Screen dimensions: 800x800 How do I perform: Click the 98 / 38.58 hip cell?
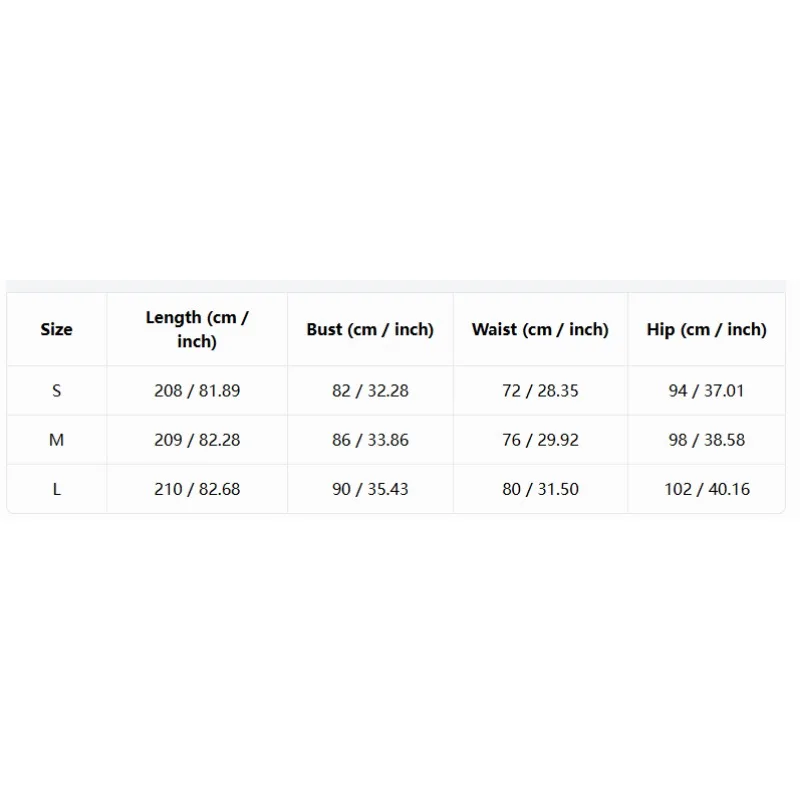(x=707, y=440)
